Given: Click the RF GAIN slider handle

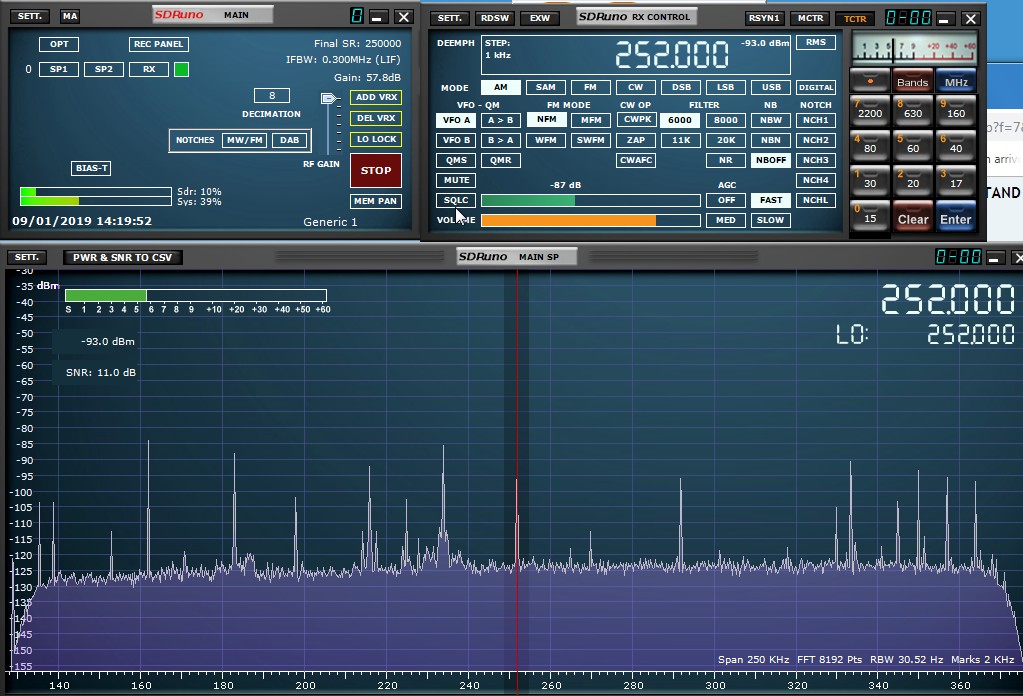Looking at the screenshot, I should click(329, 98).
